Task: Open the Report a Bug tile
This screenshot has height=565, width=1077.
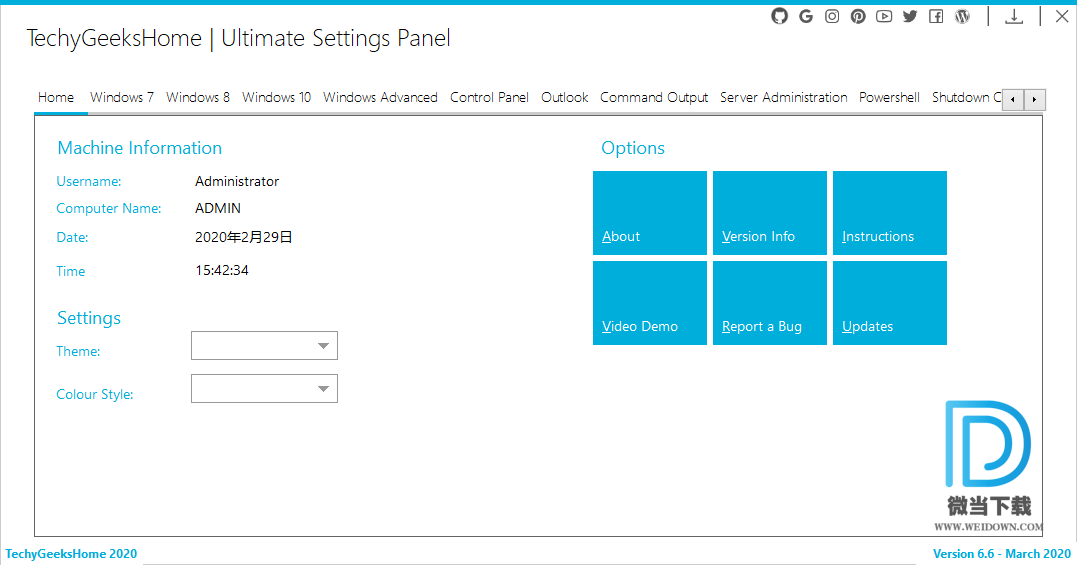Action: tap(770, 303)
